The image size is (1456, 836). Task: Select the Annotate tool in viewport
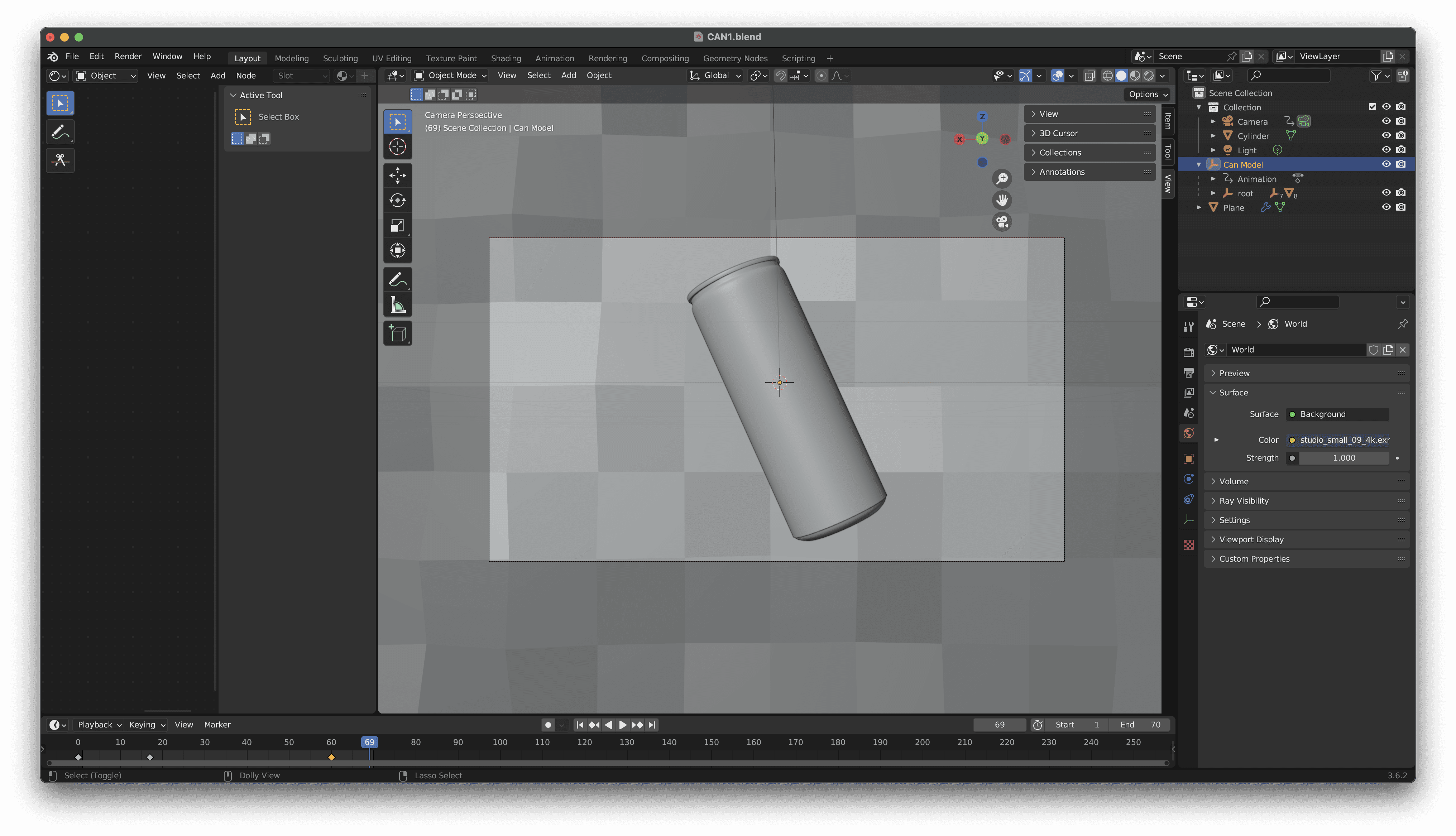[397, 280]
